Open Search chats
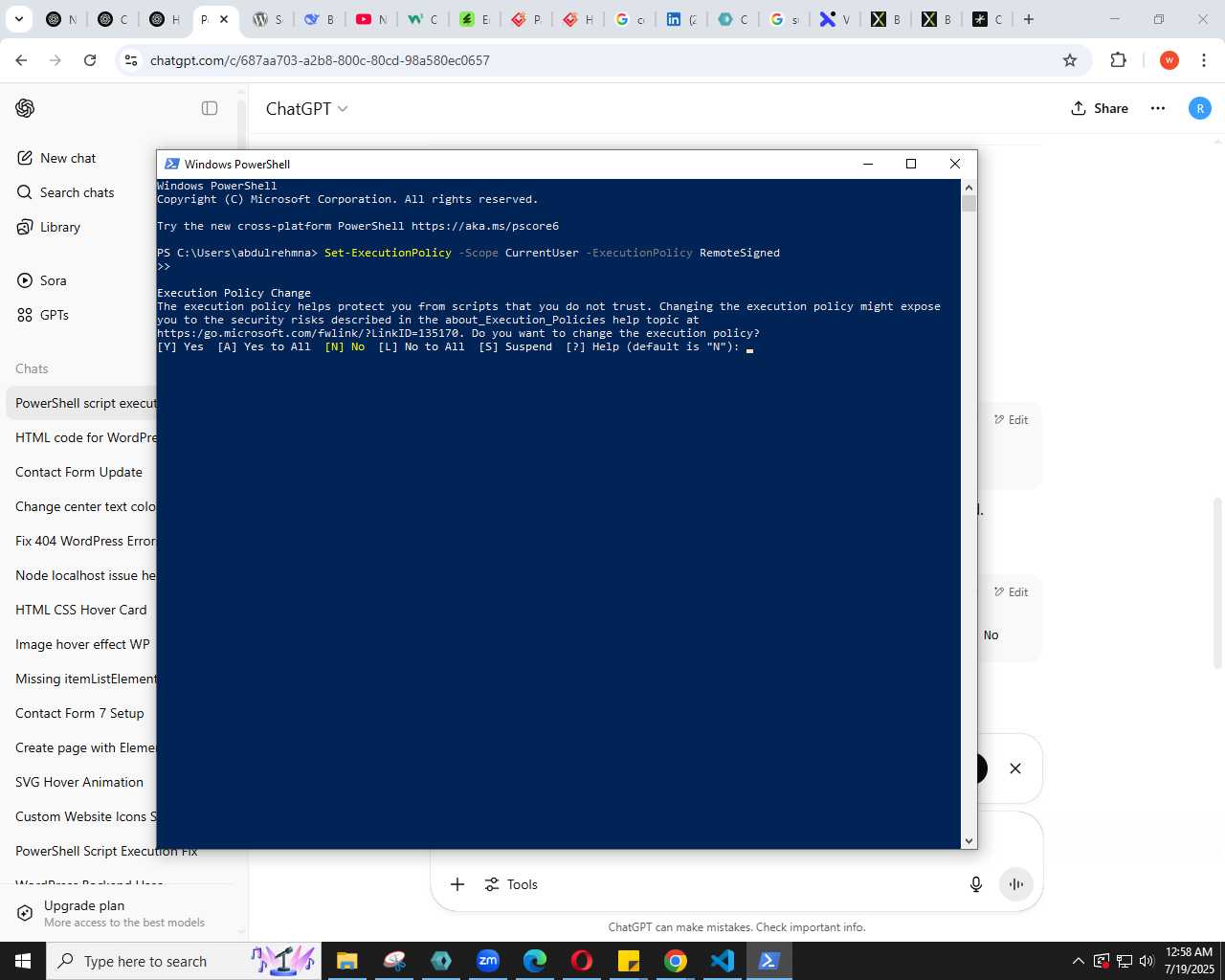Screen dimensions: 1225x980 point(66,192)
